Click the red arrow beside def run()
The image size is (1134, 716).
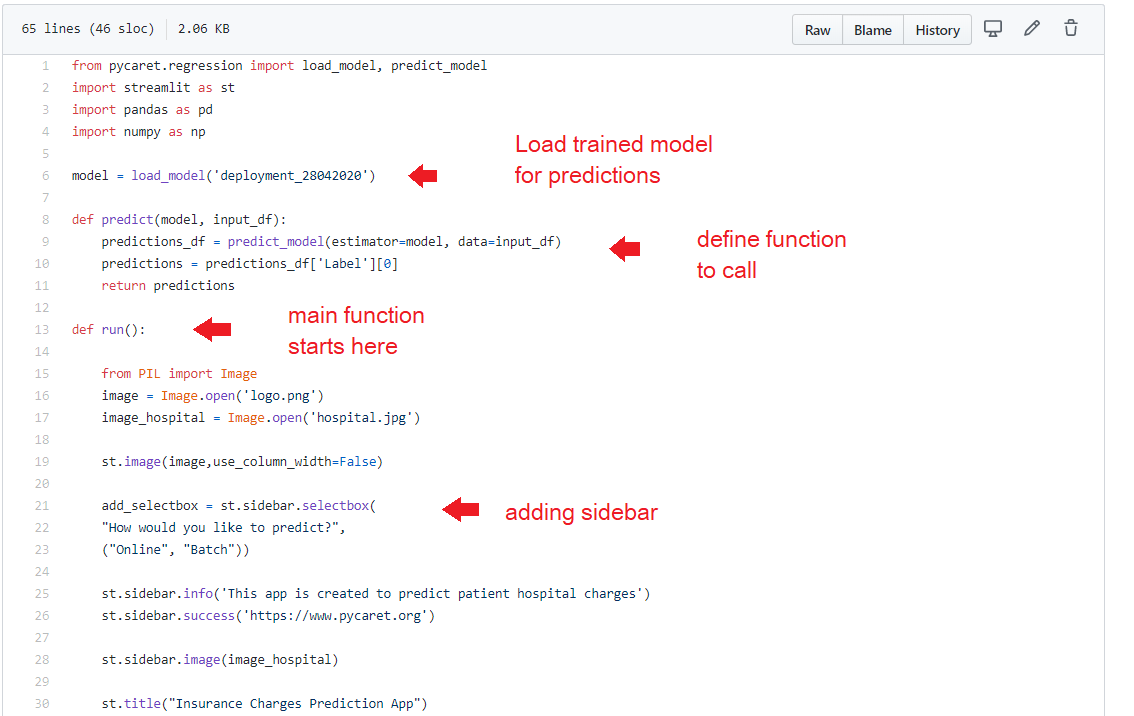tap(212, 329)
